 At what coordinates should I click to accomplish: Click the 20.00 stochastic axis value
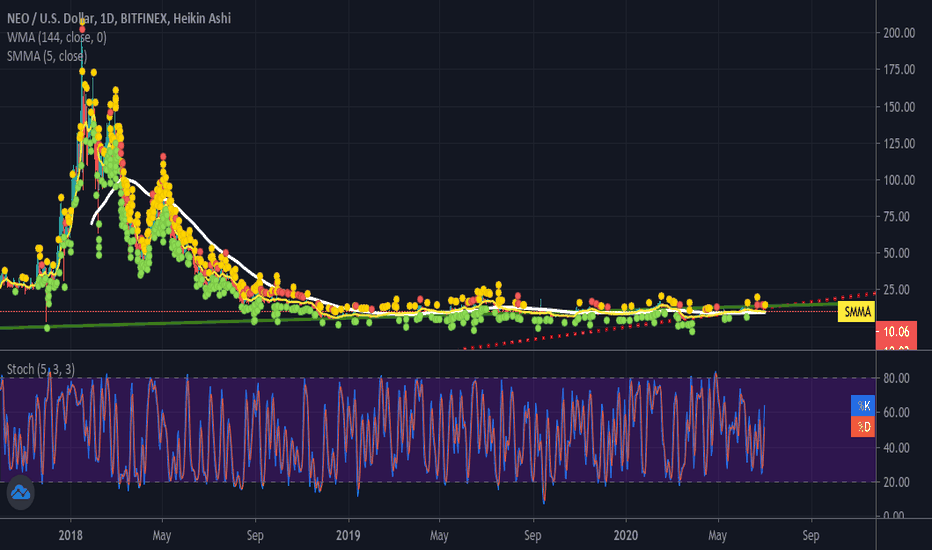pyautogui.click(x=896, y=482)
